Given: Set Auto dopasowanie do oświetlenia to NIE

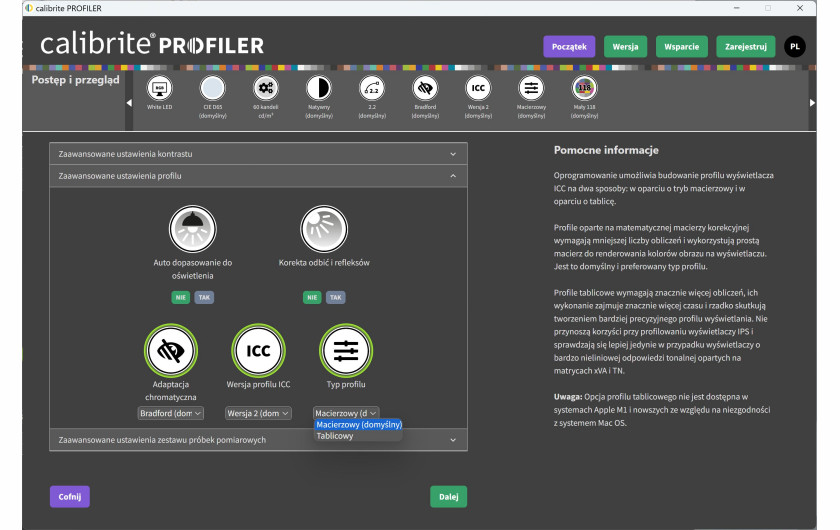Looking at the screenshot, I should 181,297.
